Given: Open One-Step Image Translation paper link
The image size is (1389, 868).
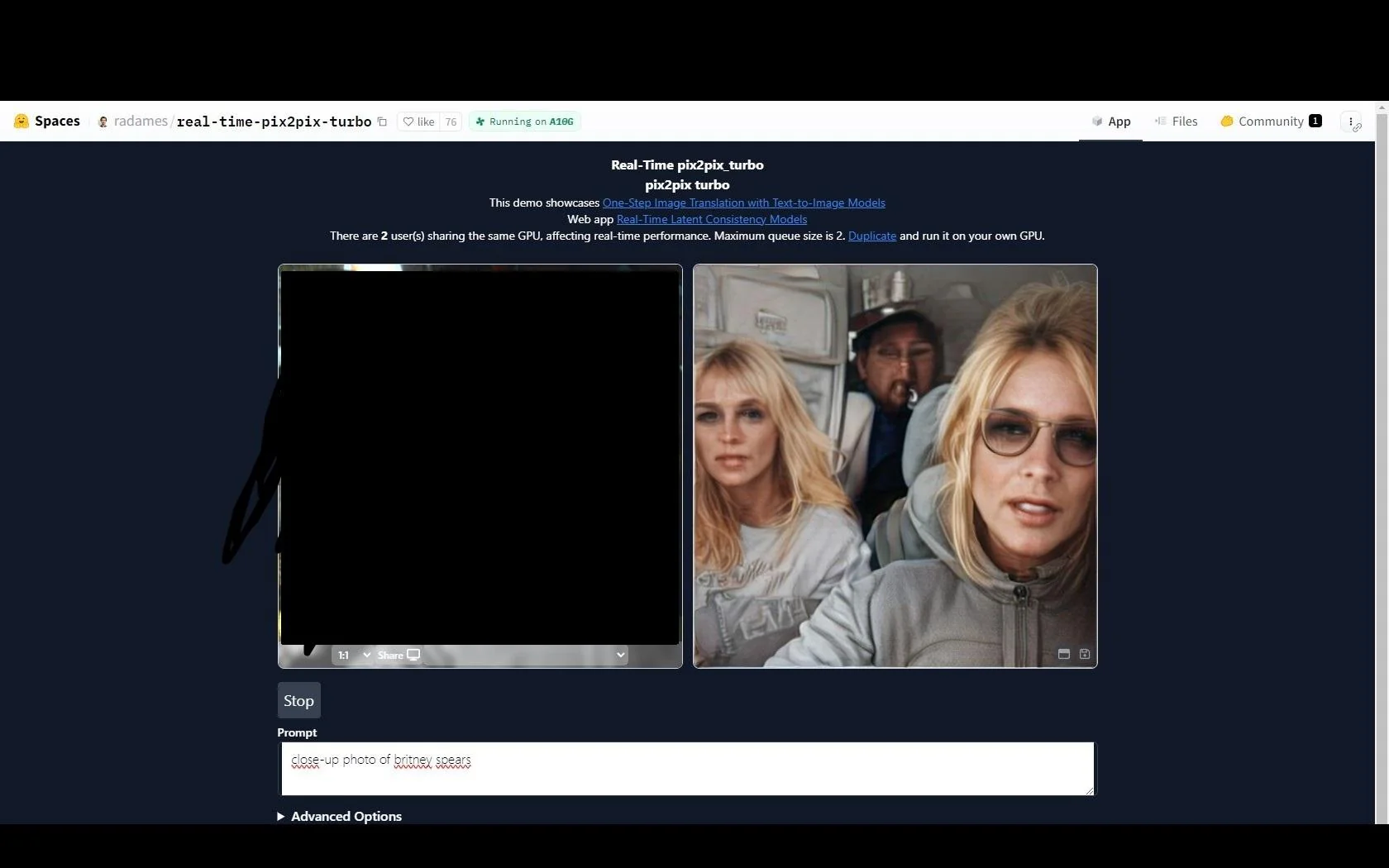Looking at the screenshot, I should click(743, 203).
